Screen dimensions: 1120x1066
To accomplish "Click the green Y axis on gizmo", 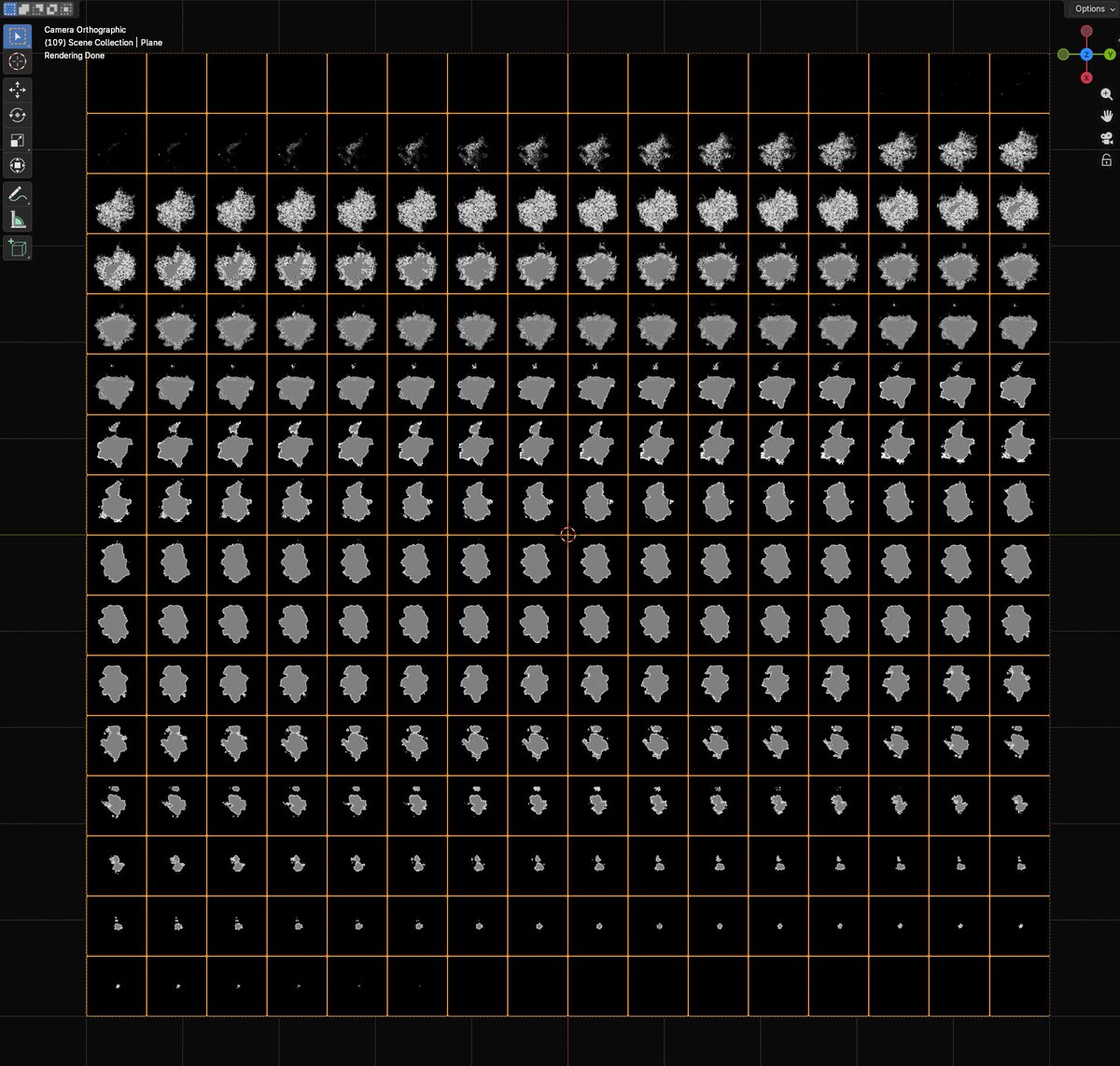I will click(x=1111, y=55).
